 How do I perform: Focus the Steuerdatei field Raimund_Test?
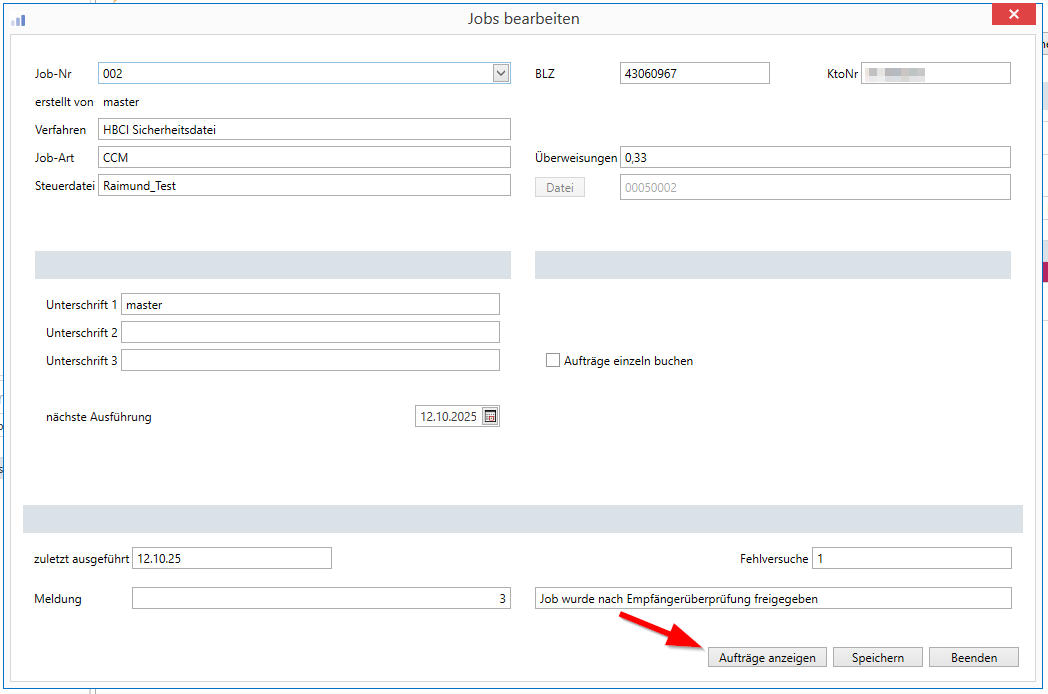click(304, 185)
